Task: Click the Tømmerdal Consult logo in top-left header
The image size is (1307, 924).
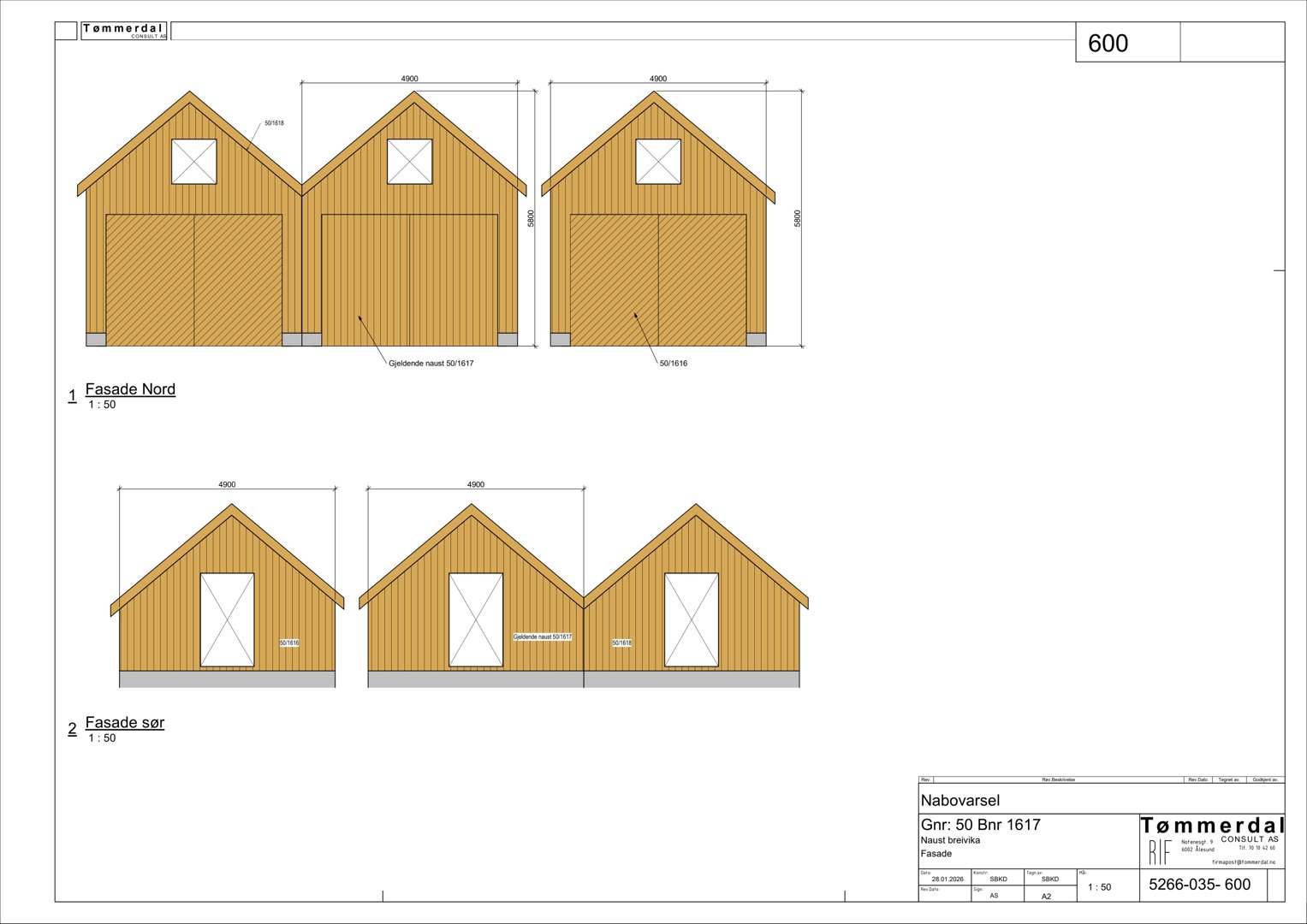Action: 123,31
